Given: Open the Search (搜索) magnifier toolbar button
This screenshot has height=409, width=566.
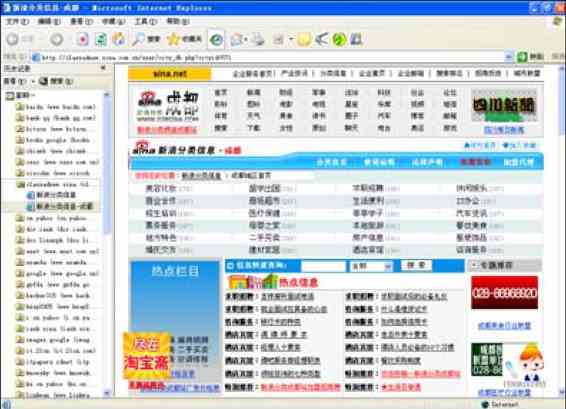Looking at the screenshot, I should [x=146, y=39].
